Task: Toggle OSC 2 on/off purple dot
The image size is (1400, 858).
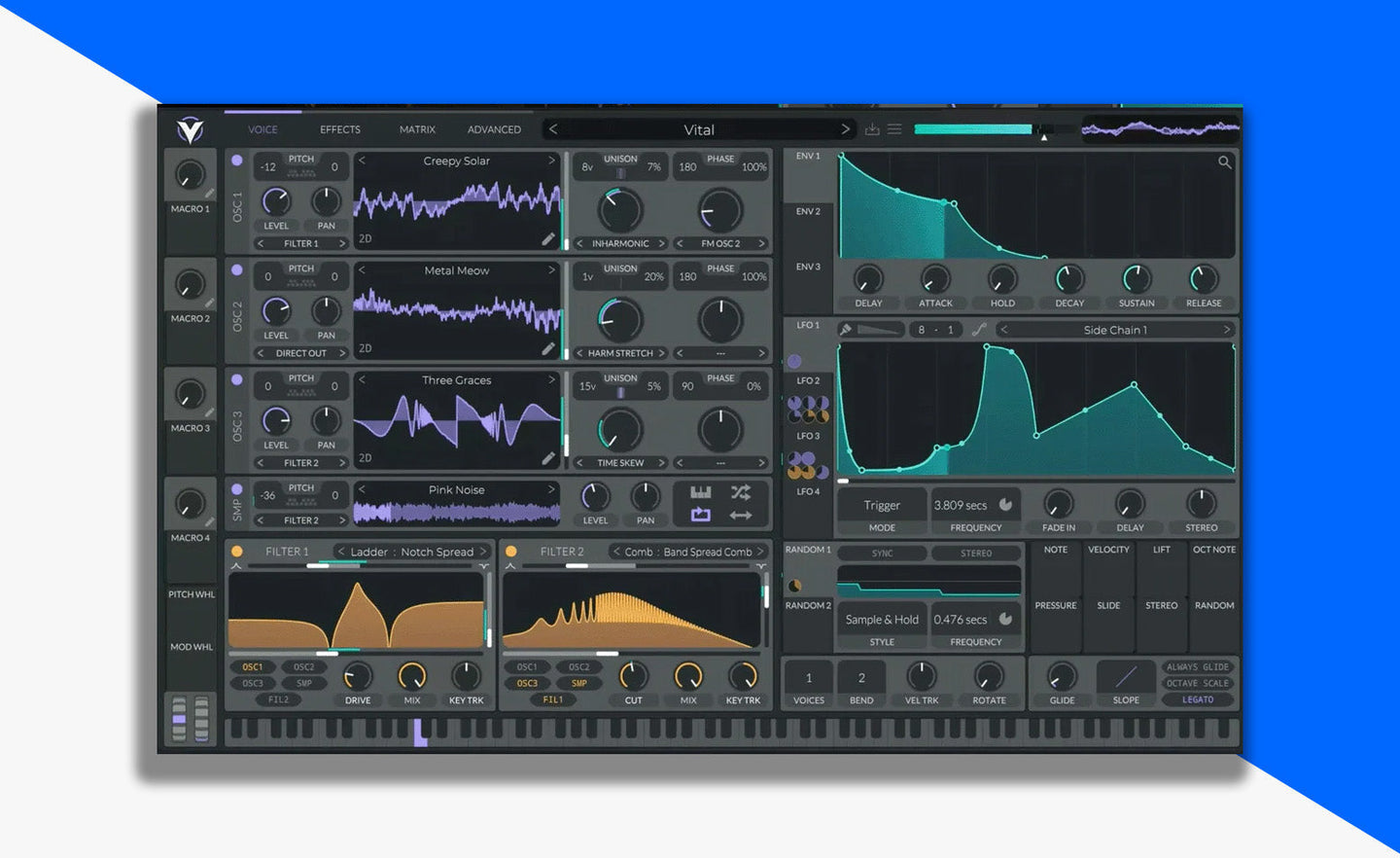Action: pos(237,270)
